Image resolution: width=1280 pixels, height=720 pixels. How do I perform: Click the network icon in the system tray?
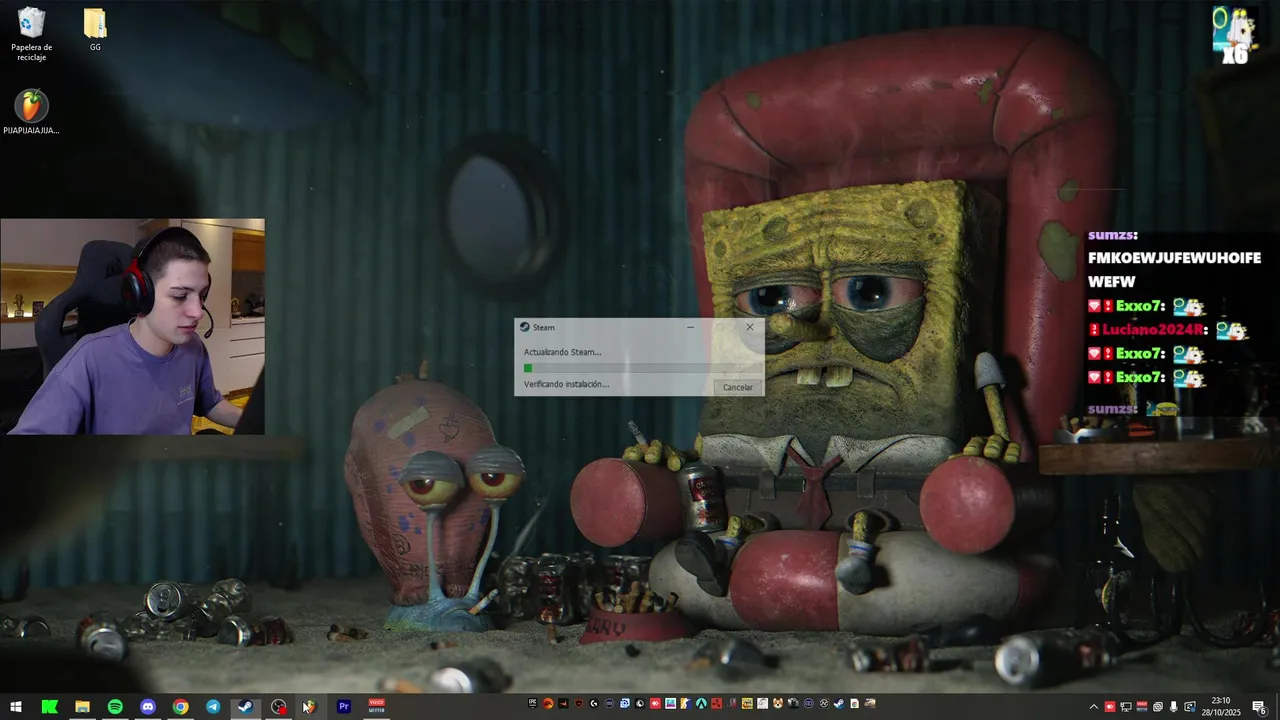coord(1126,707)
